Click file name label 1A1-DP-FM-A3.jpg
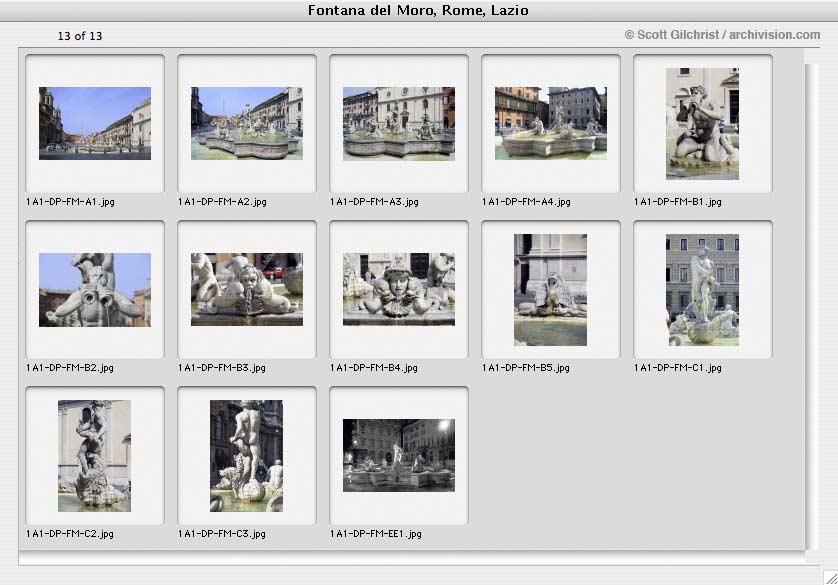This screenshot has height=585, width=838. (x=374, y=202)
